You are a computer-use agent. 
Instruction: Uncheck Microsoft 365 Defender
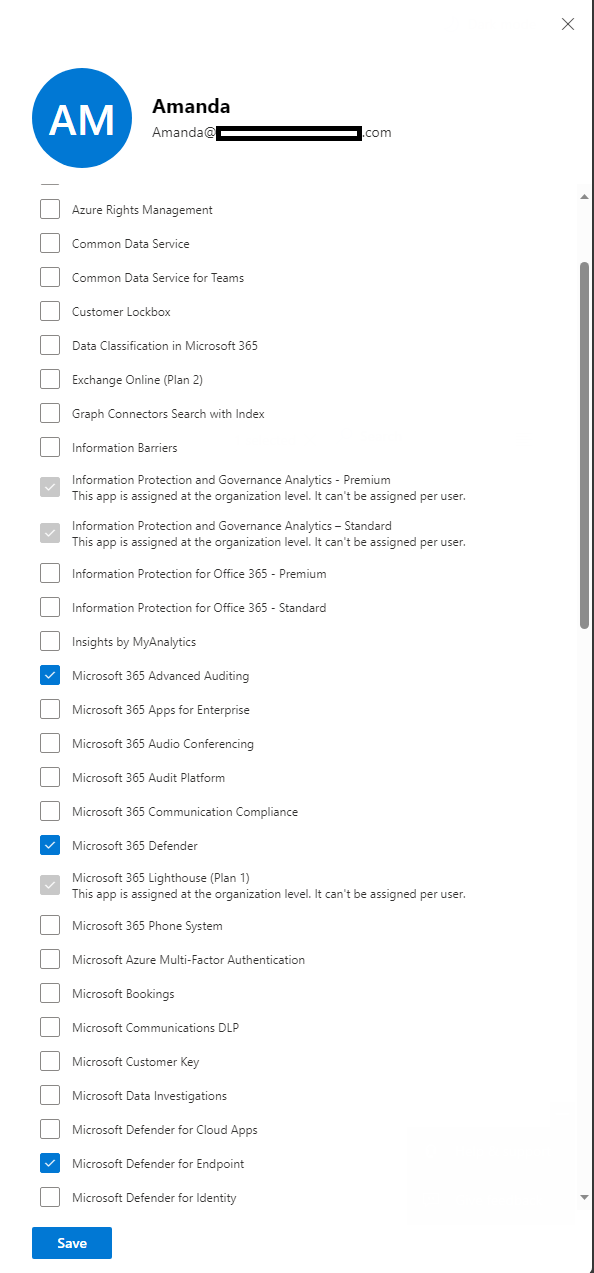[49, 844]
